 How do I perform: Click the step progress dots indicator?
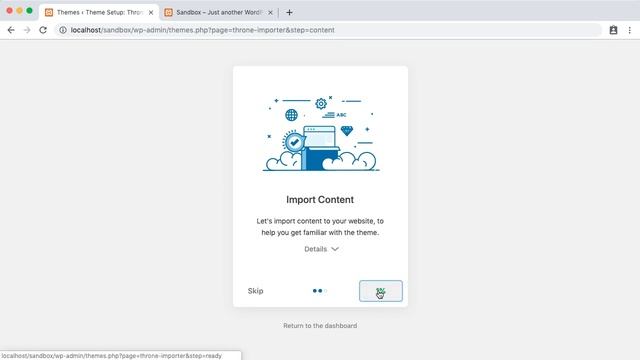(x=320, y=291)
